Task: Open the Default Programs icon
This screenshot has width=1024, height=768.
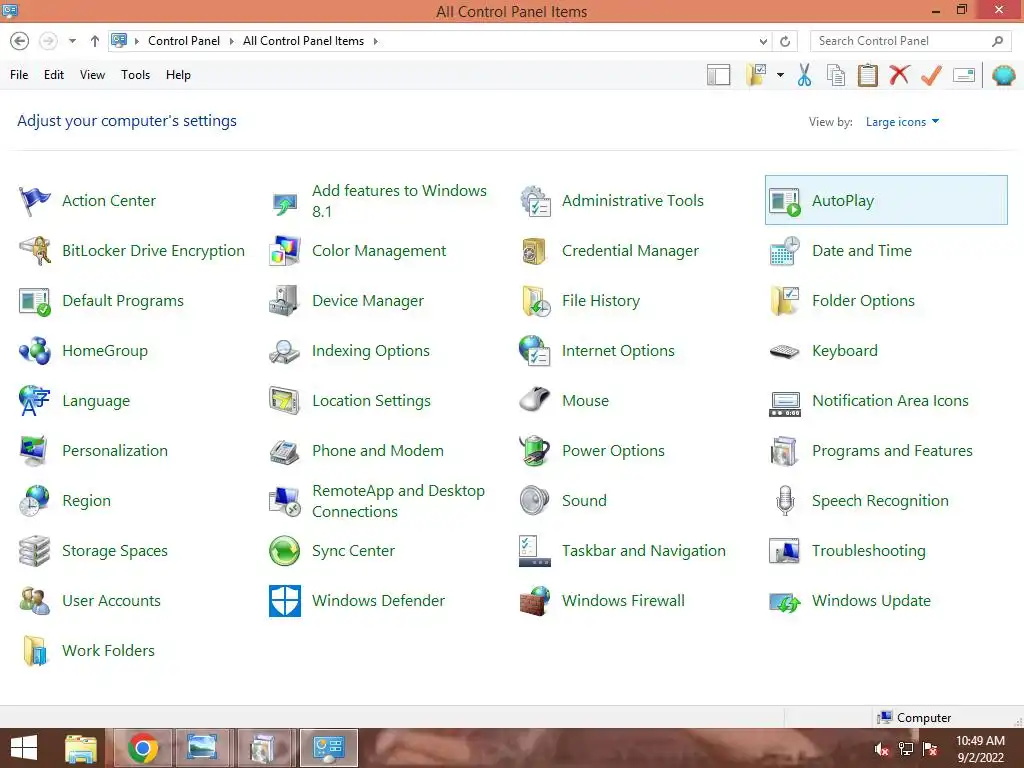Action: click(35, 301)
